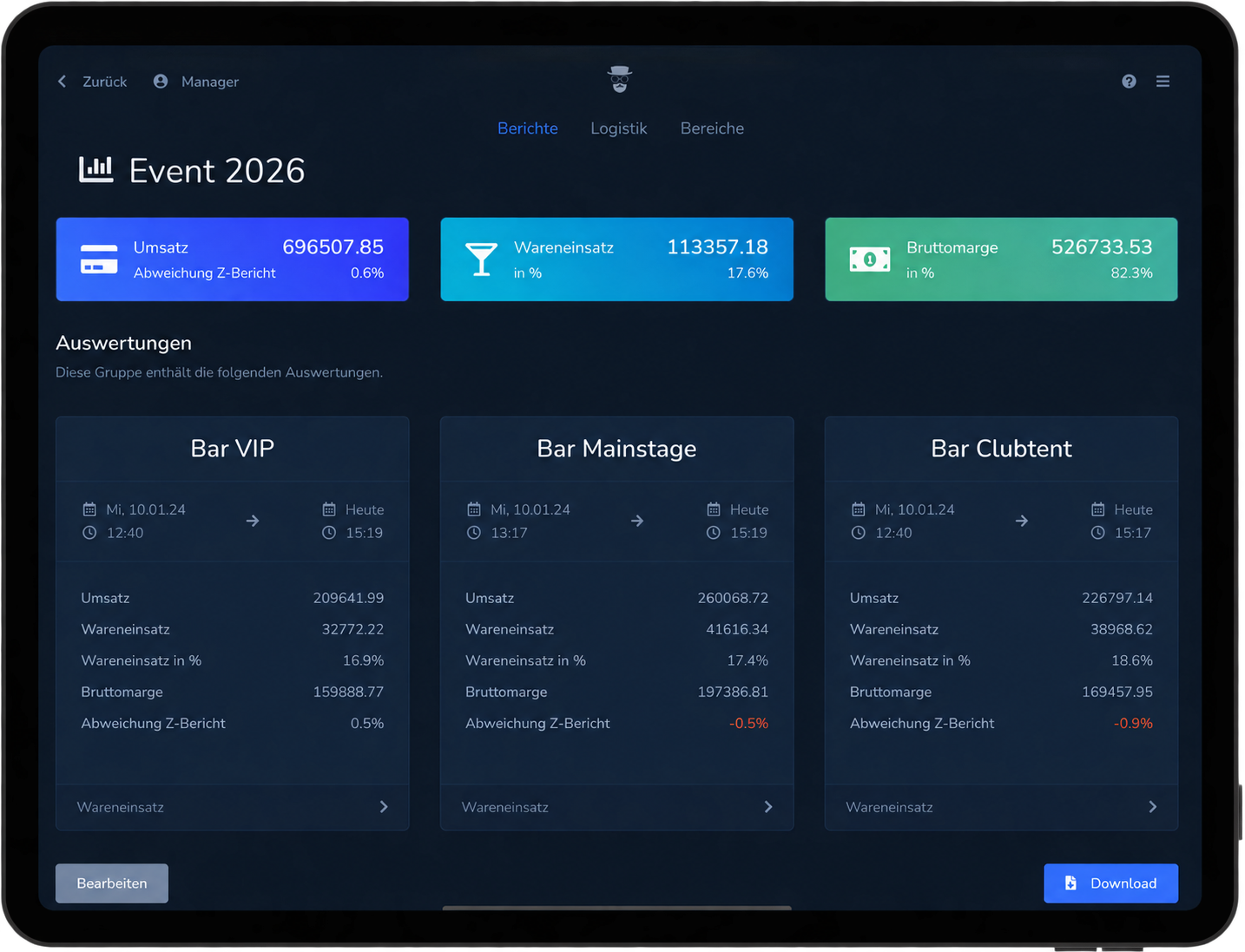Open the Bar VIP card title

coord(233,449)
